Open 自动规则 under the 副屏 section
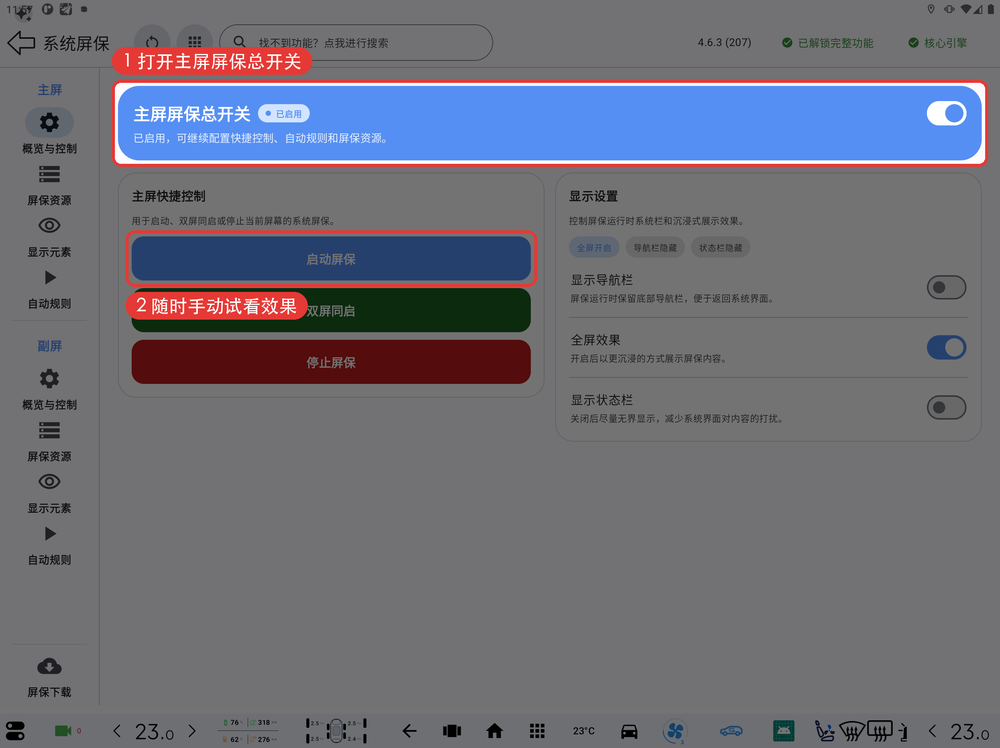Viewport: 1000px width, 748px height. 49,545
